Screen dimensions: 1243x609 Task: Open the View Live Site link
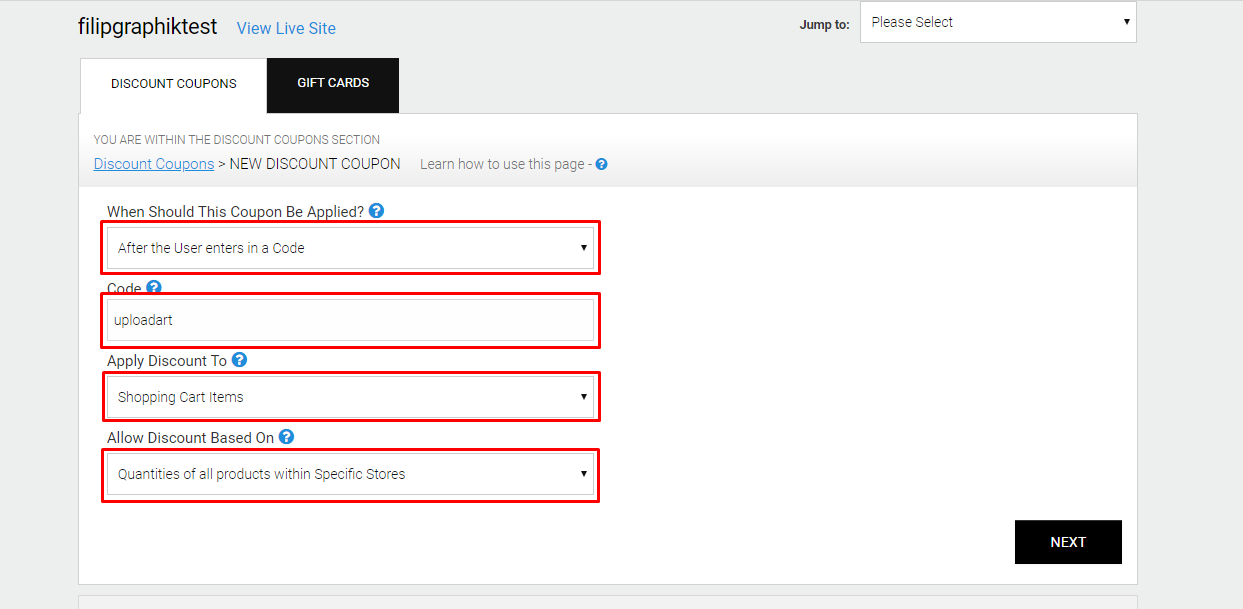point(286,28)
